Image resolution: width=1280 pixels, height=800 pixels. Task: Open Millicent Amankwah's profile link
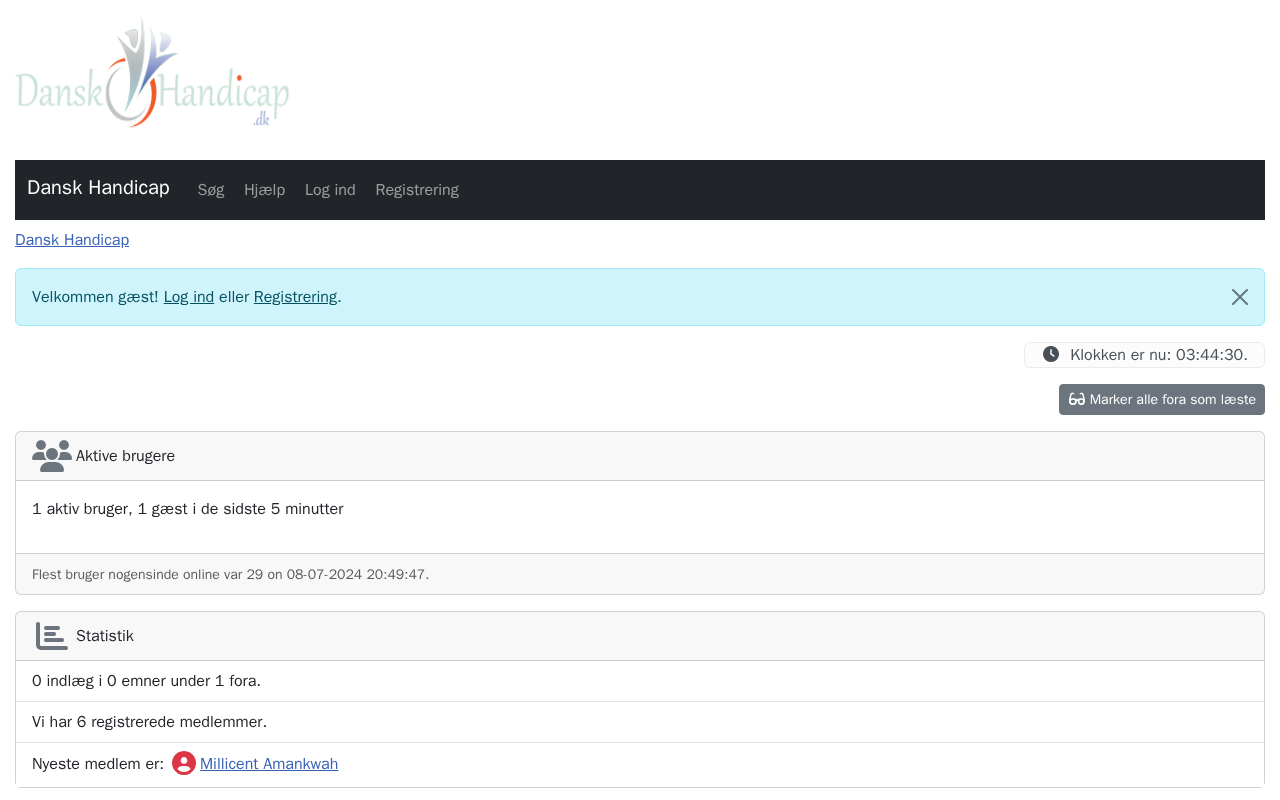[269, 764]
